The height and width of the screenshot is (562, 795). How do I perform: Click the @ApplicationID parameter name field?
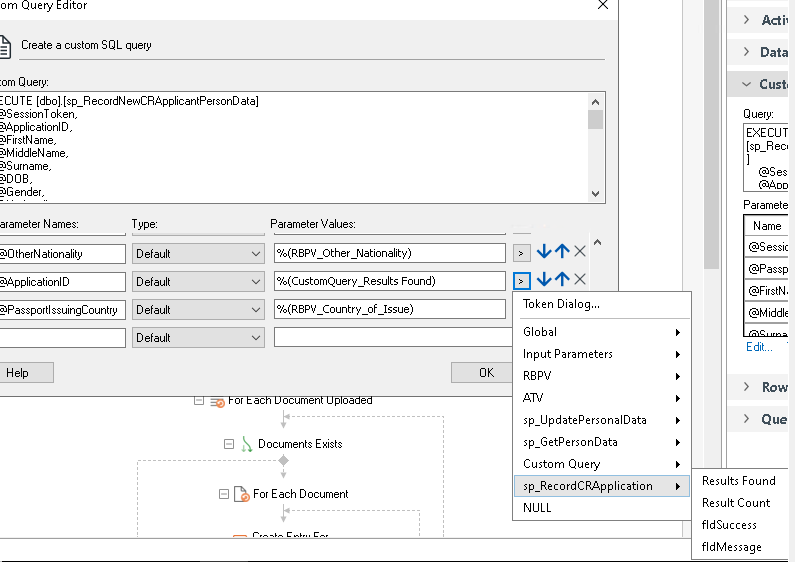62,282
